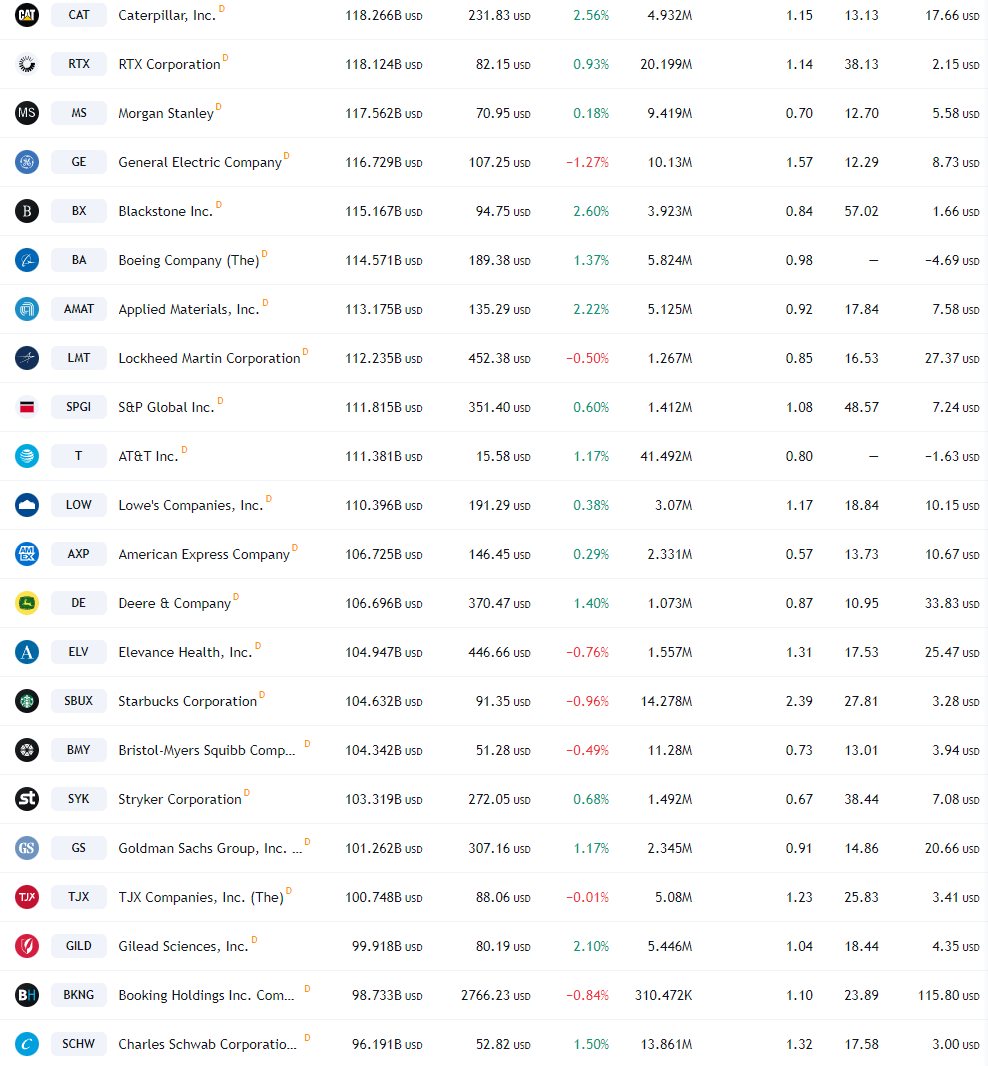This screenshot has width=988, height=1066.
Task: Click the Booking Holdings logo icon
Action: pyautogui.click(x=27, y=995)
